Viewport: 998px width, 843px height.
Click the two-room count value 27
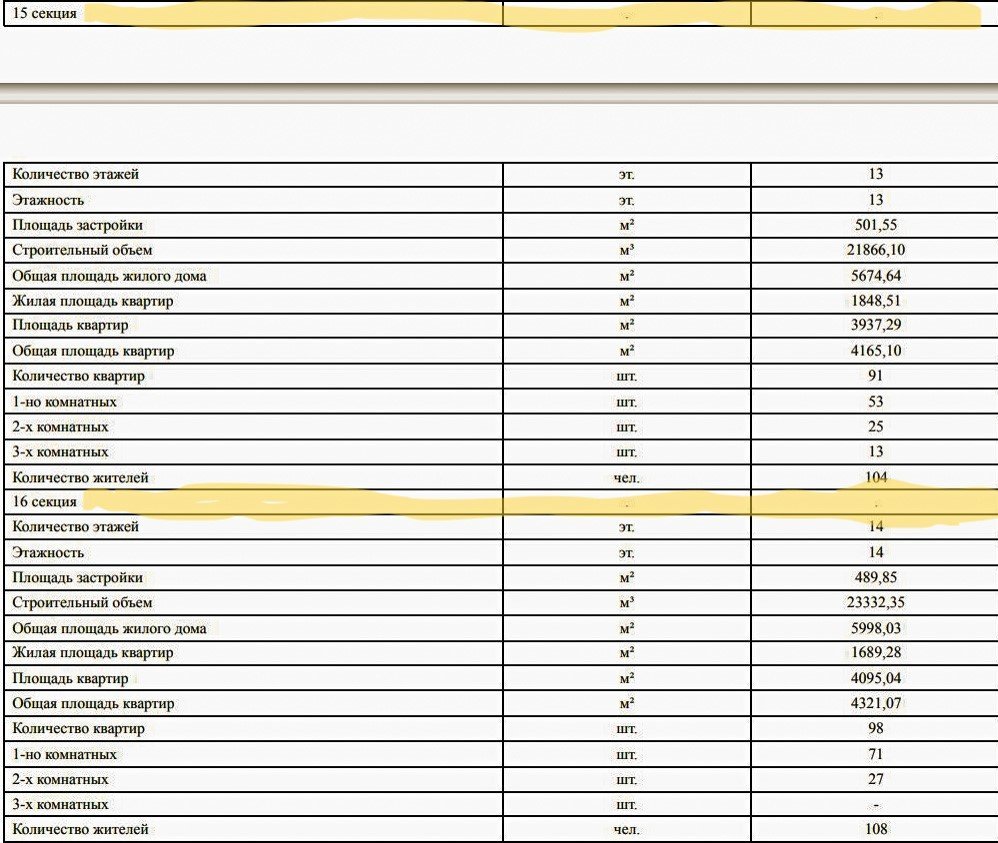coord(876,779)
